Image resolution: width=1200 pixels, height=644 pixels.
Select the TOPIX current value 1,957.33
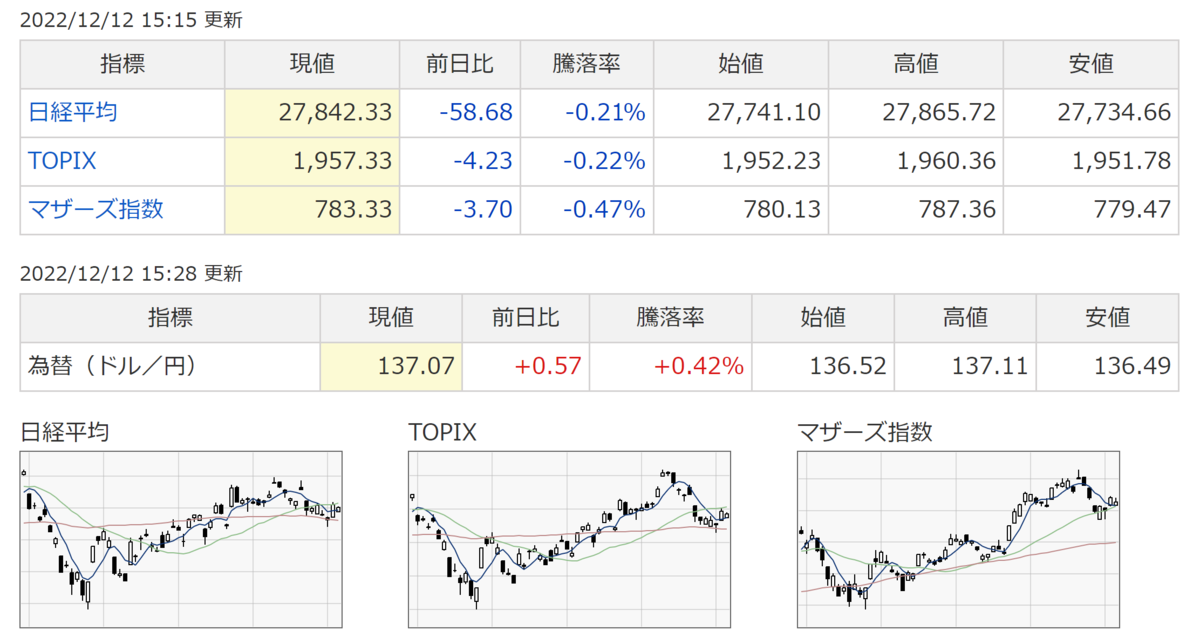[x=312, y=162]
